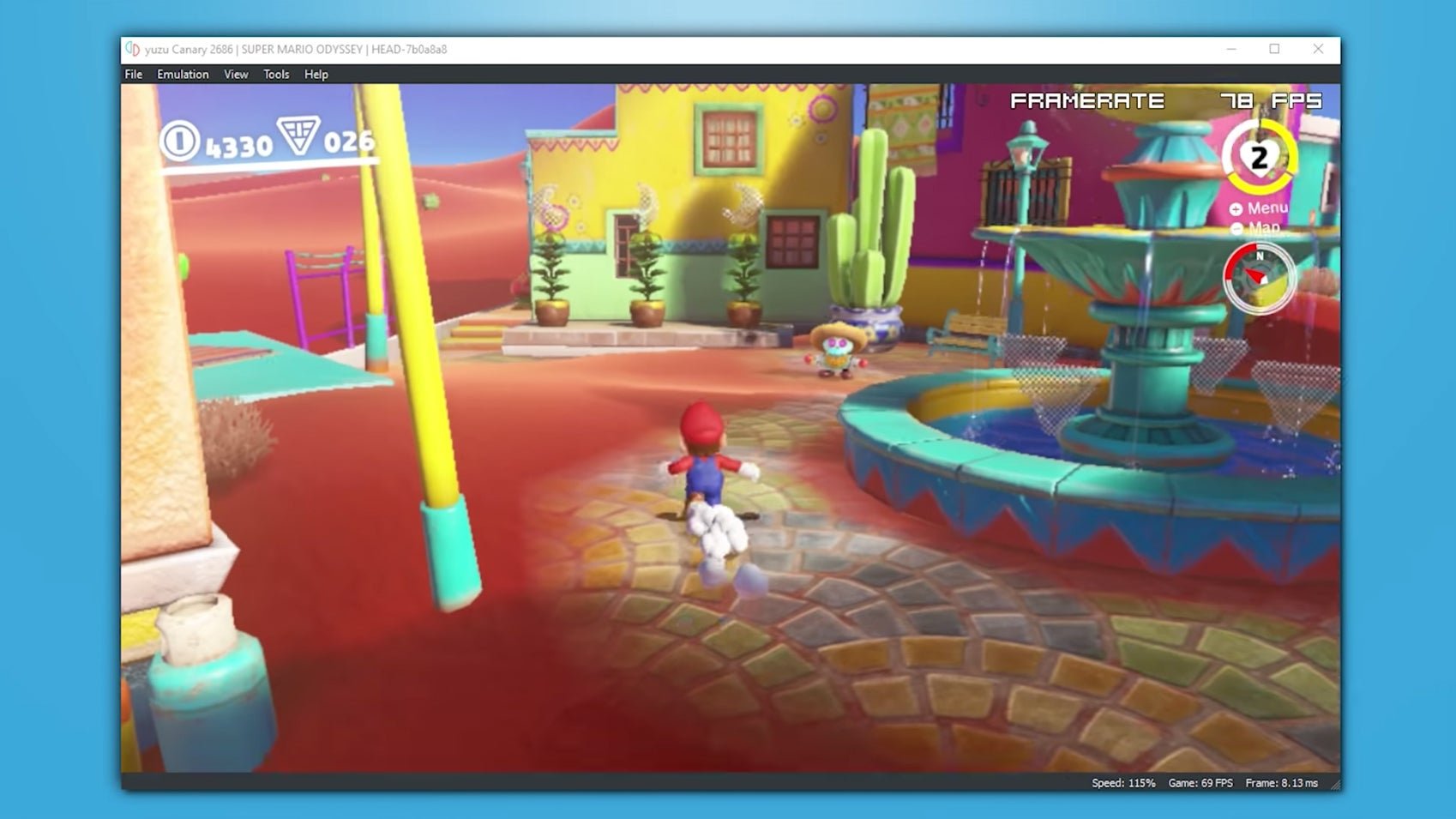1456x819 pixels.
Task: Click the plus Menu prompt
Action: tap(1258, 208)
